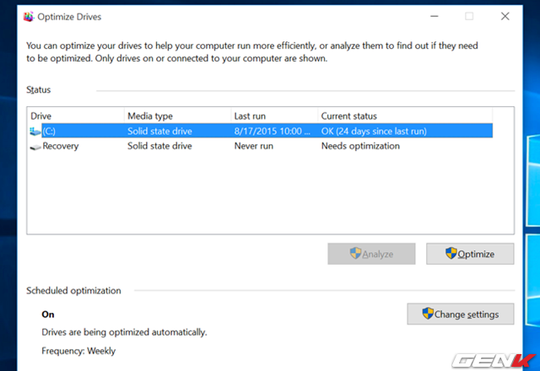Close the Optimize Drives window
The height and width of the screenshot is (371, 540).
coord(505,16)
